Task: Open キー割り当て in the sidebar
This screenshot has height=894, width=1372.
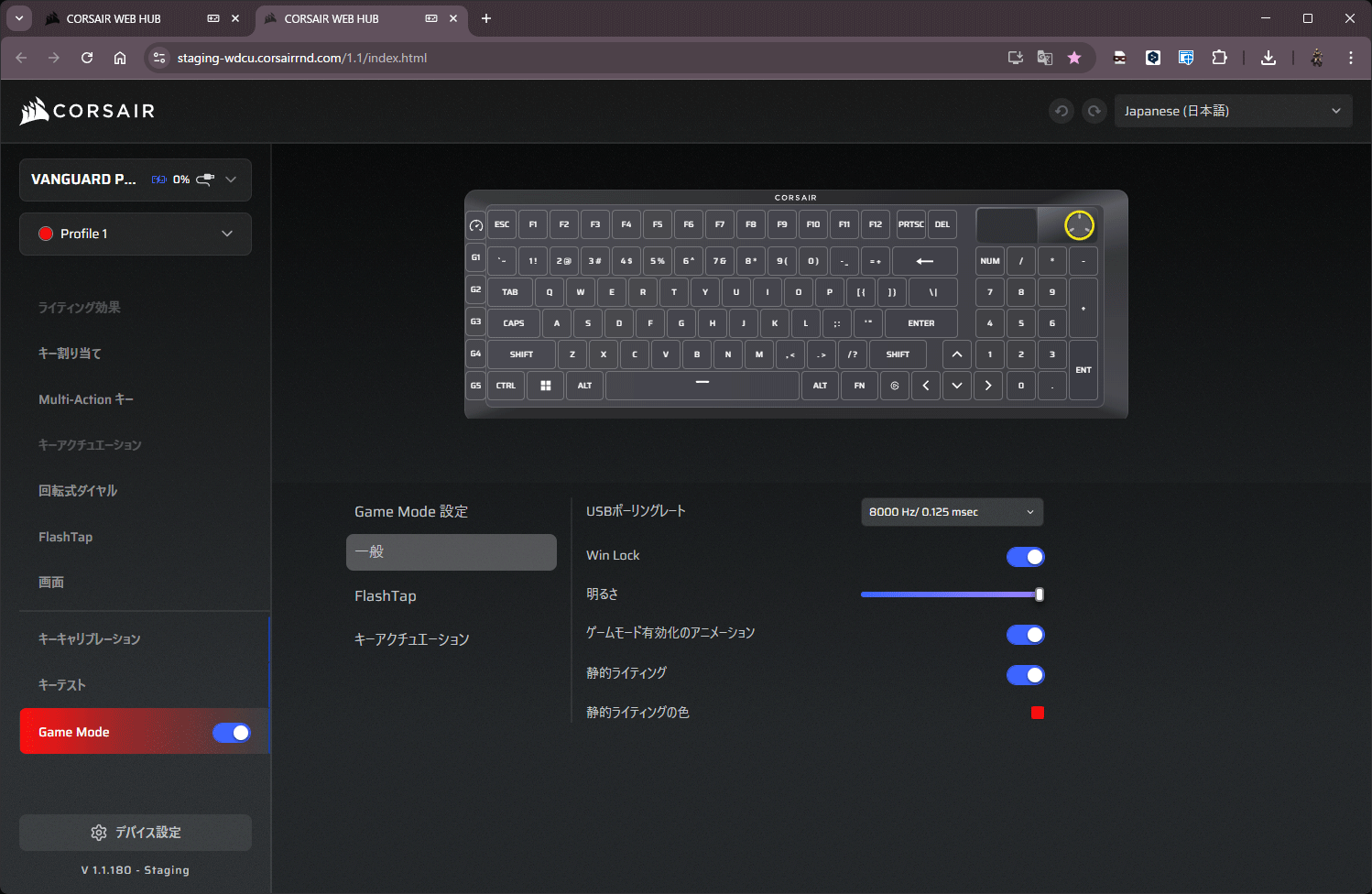Action: [70, 354]
